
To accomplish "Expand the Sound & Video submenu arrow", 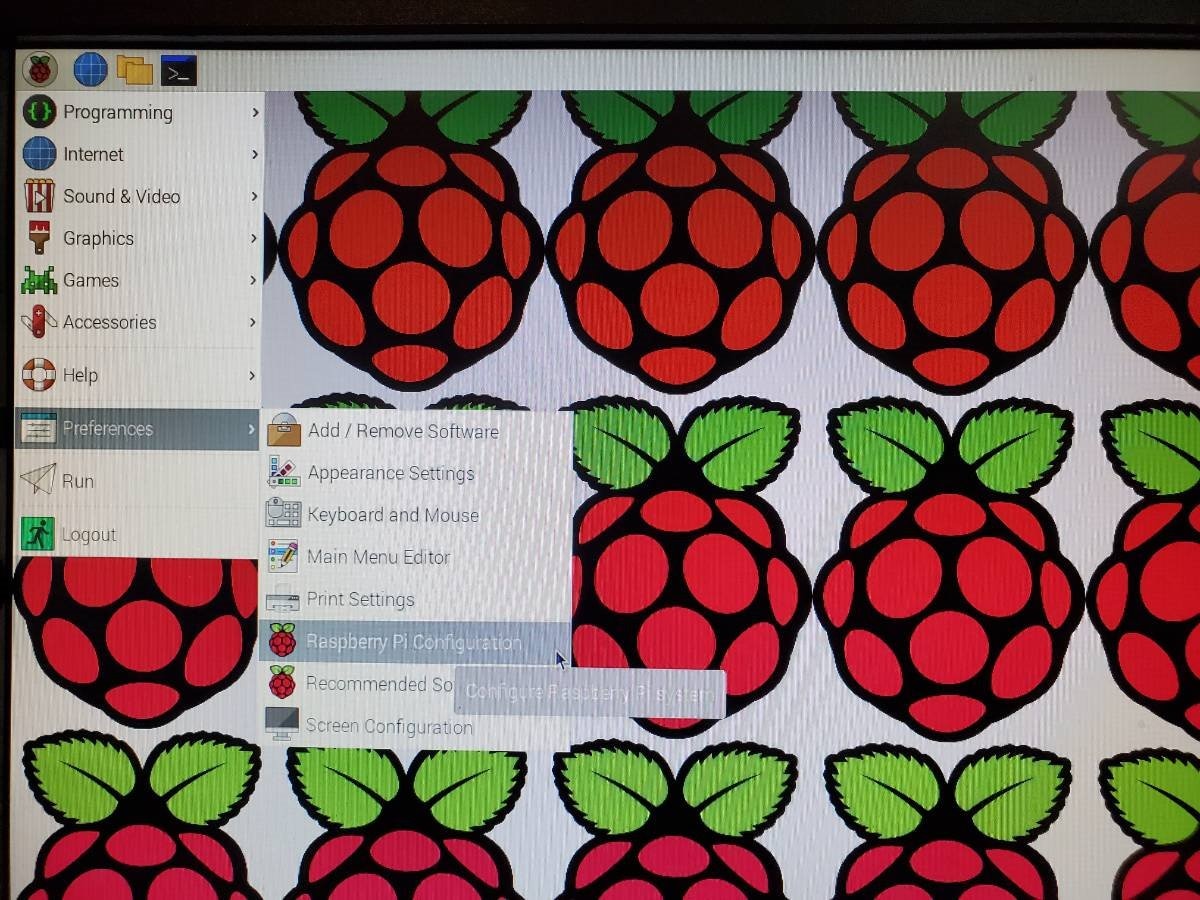I will pyautogui.click(x=255, y=196).
